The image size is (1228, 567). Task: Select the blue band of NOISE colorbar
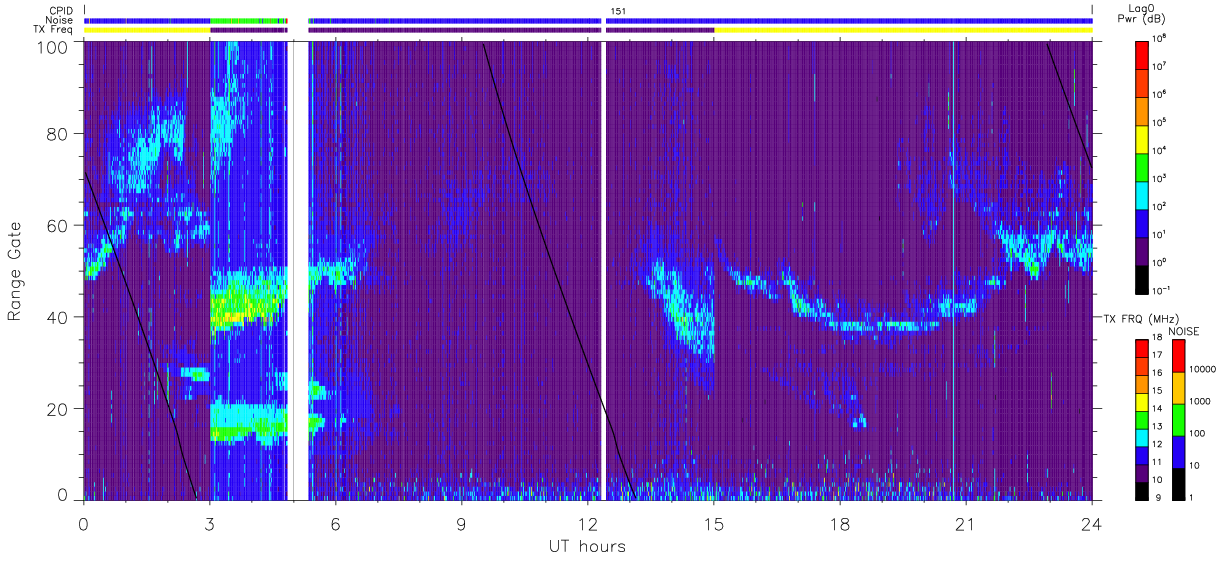point(1178,451)
